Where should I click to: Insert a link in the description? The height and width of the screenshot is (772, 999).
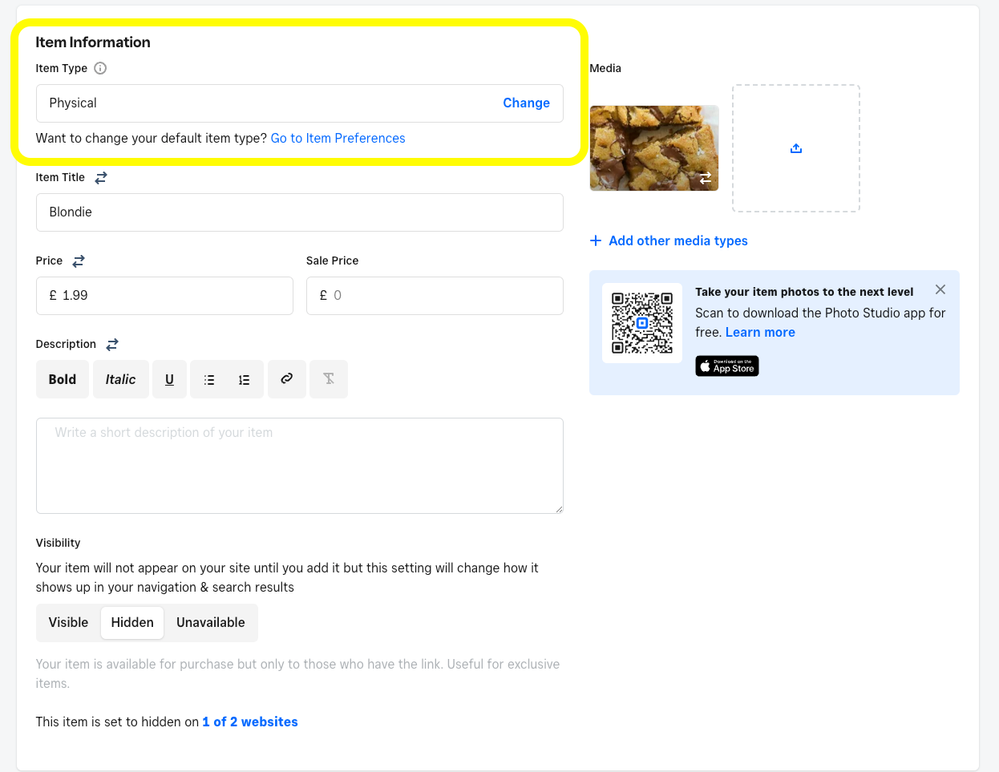coord(287,380)
